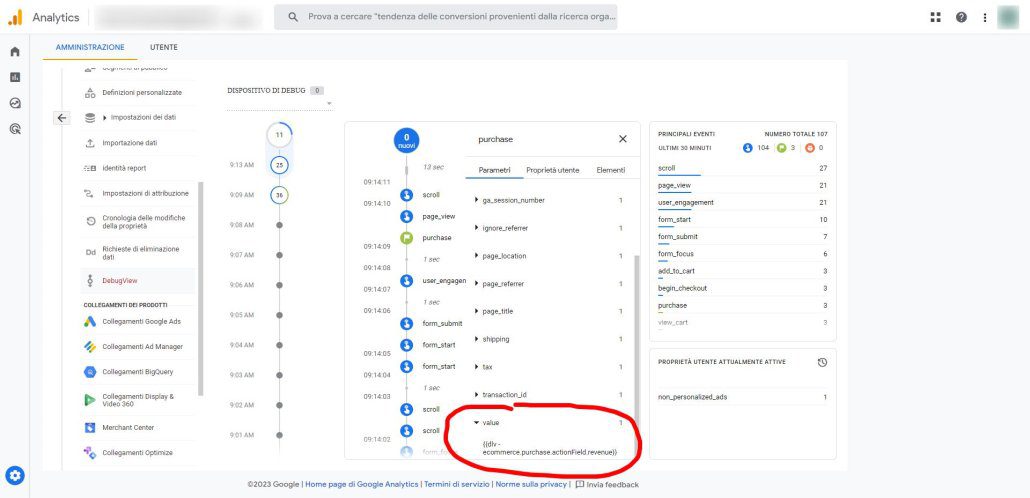The image size is (1030, 498).
Task: Open the Advertising icon in left sidebar
Action: click(x=15, y=129)
